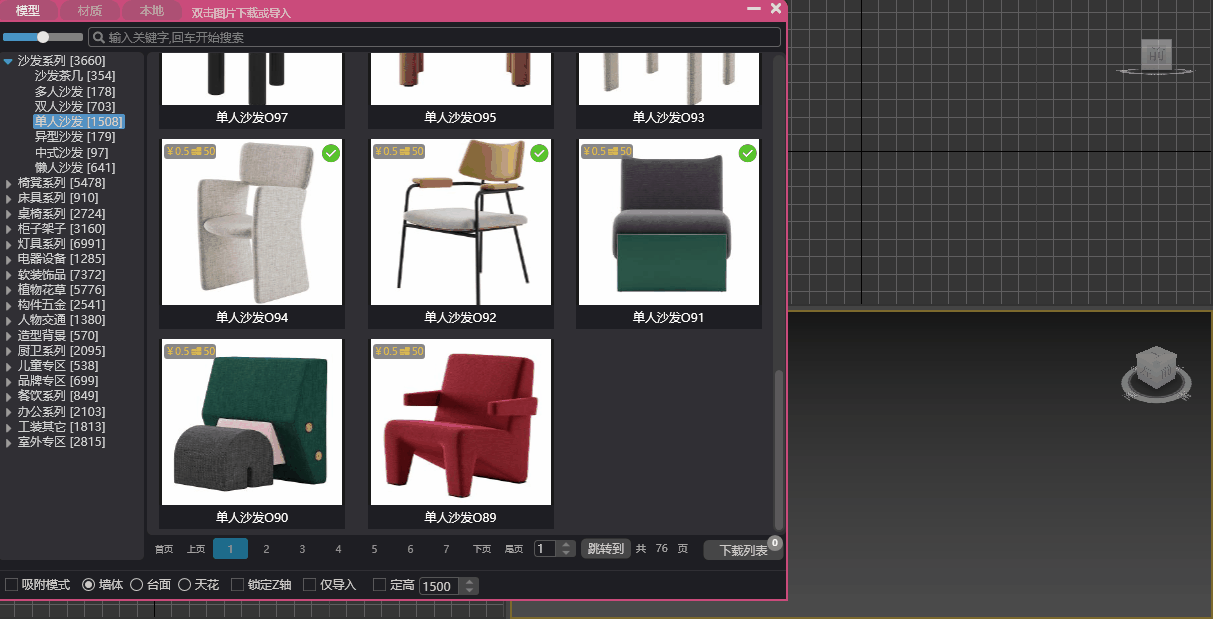Click the 跳转到 button

pyautogui.click(x=605, y=548)
